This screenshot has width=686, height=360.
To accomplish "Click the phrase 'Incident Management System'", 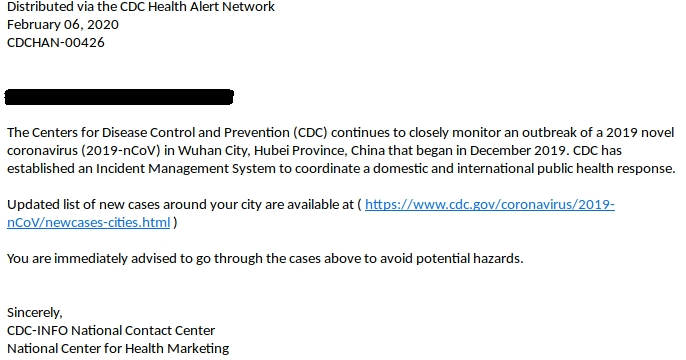I will click(x=186, y=168).
